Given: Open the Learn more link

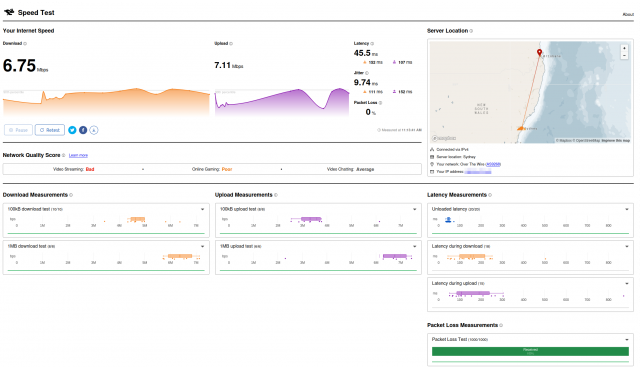Looking at the screenshot, I should pyautogui.click(x=78, y=156).
